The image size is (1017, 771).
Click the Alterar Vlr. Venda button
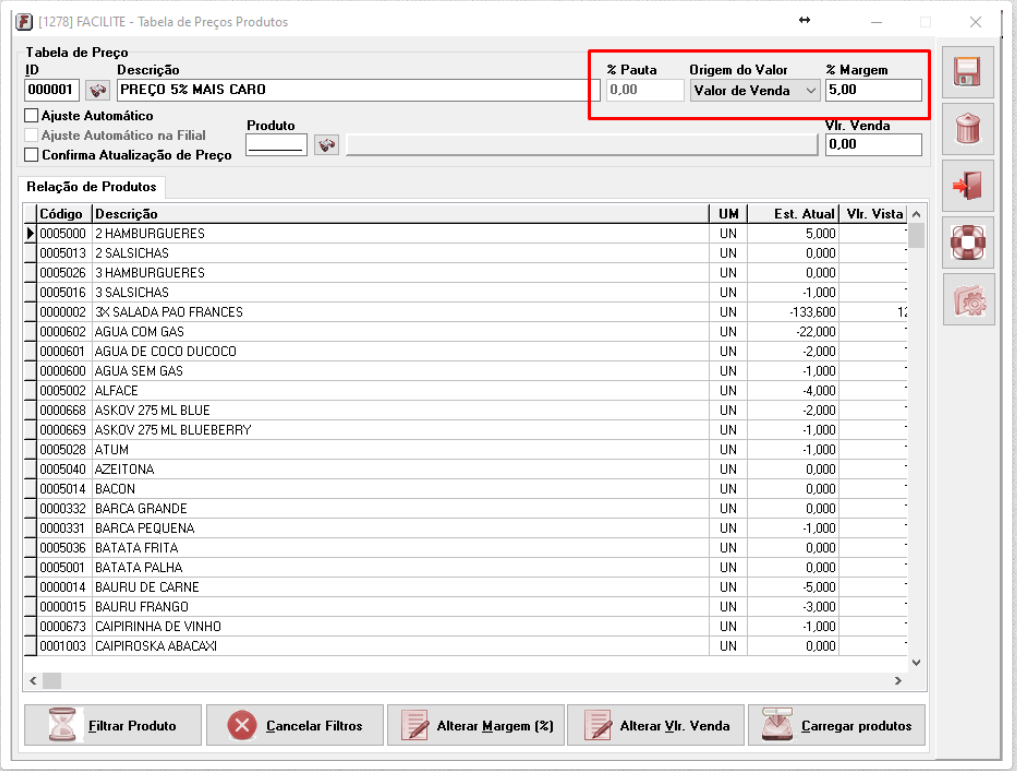(x=656, y=726)
